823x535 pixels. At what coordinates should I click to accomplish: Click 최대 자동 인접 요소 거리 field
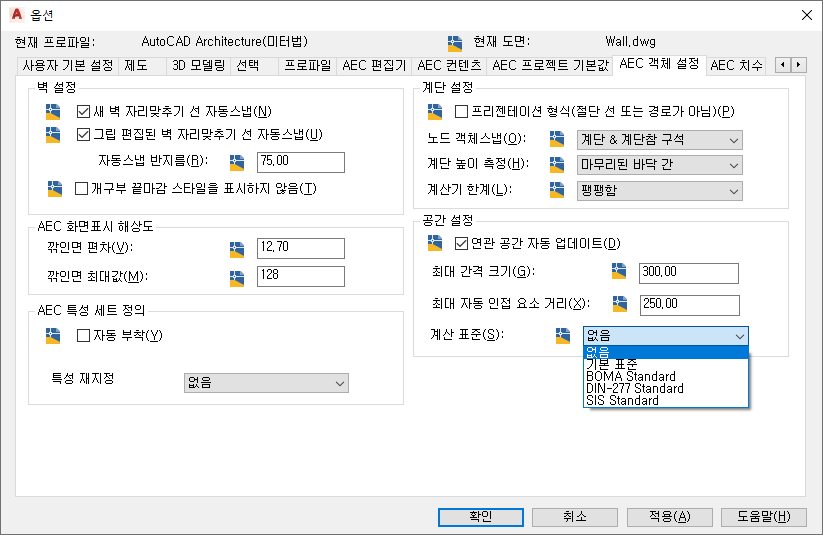[690, 305]
